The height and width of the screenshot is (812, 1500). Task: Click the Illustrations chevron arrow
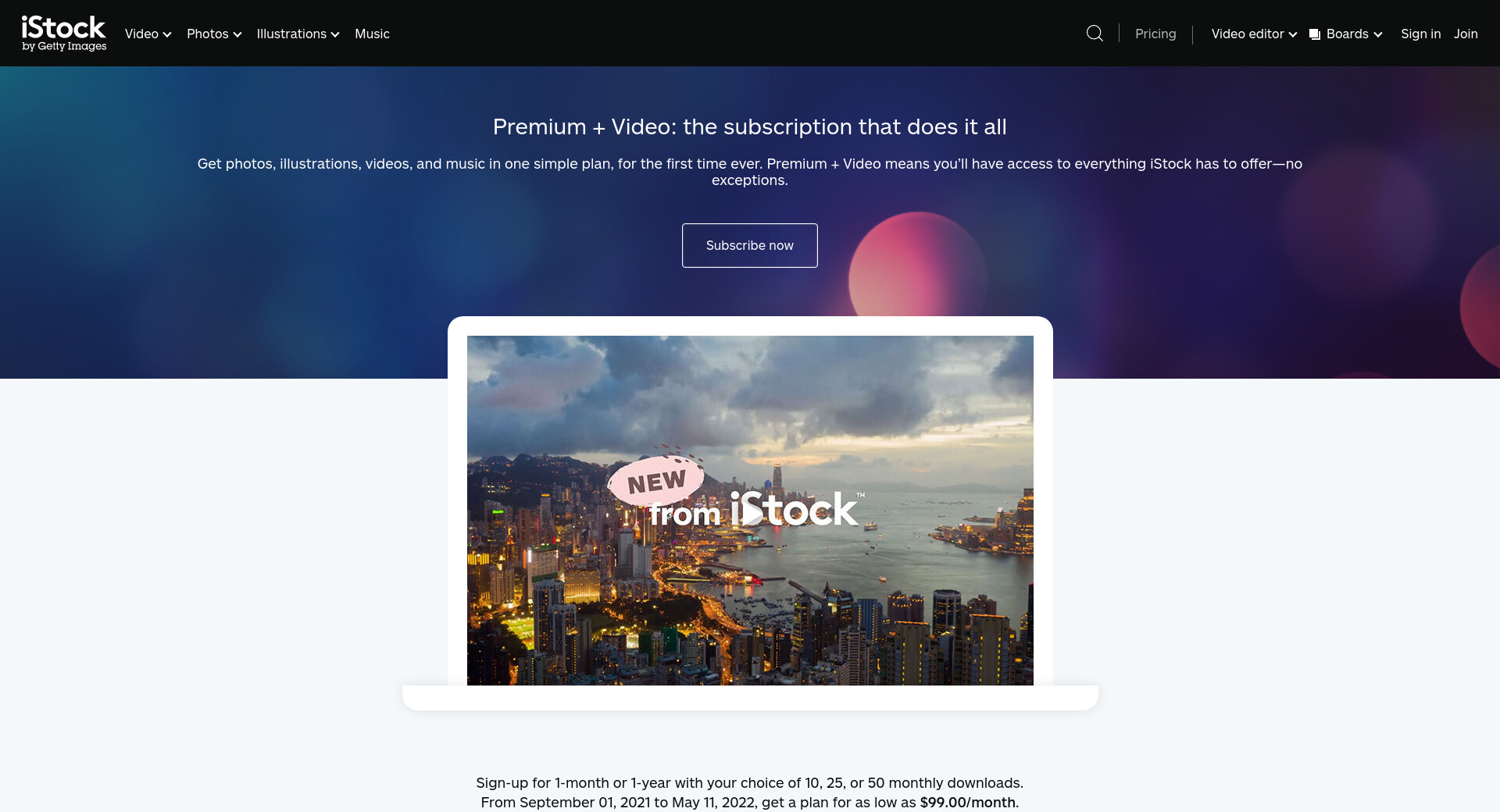point(335,34)
